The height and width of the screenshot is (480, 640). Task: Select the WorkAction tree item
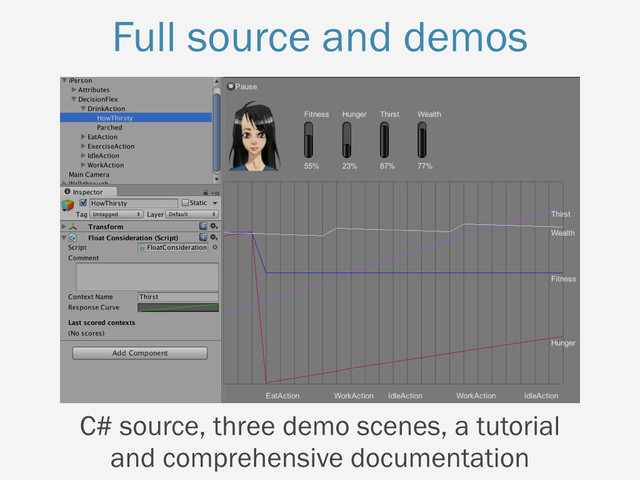106,165
